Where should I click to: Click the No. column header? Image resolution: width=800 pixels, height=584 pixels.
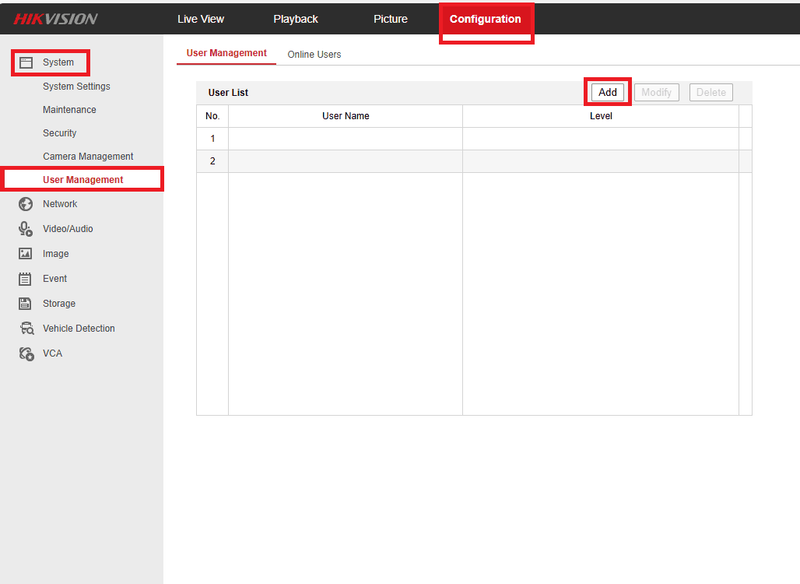coord(213,116)
